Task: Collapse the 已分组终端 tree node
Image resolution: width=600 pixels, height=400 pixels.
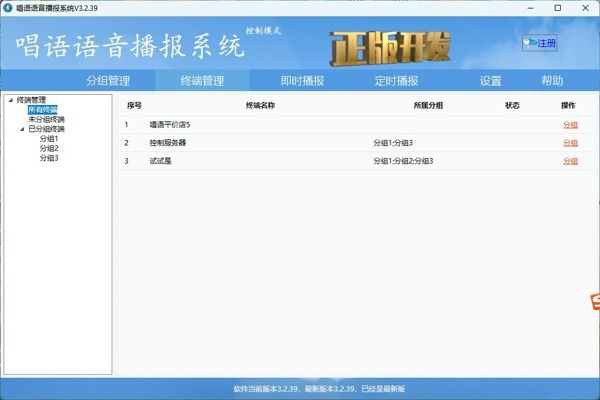Action: (x=22, y=129)
